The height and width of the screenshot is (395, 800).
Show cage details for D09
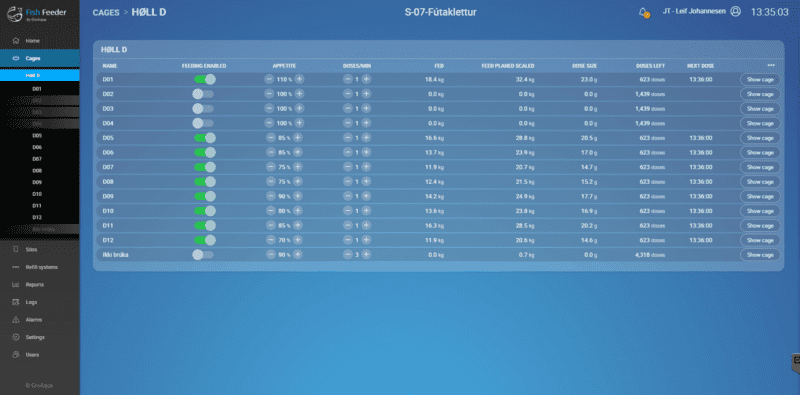coord(760,196)
